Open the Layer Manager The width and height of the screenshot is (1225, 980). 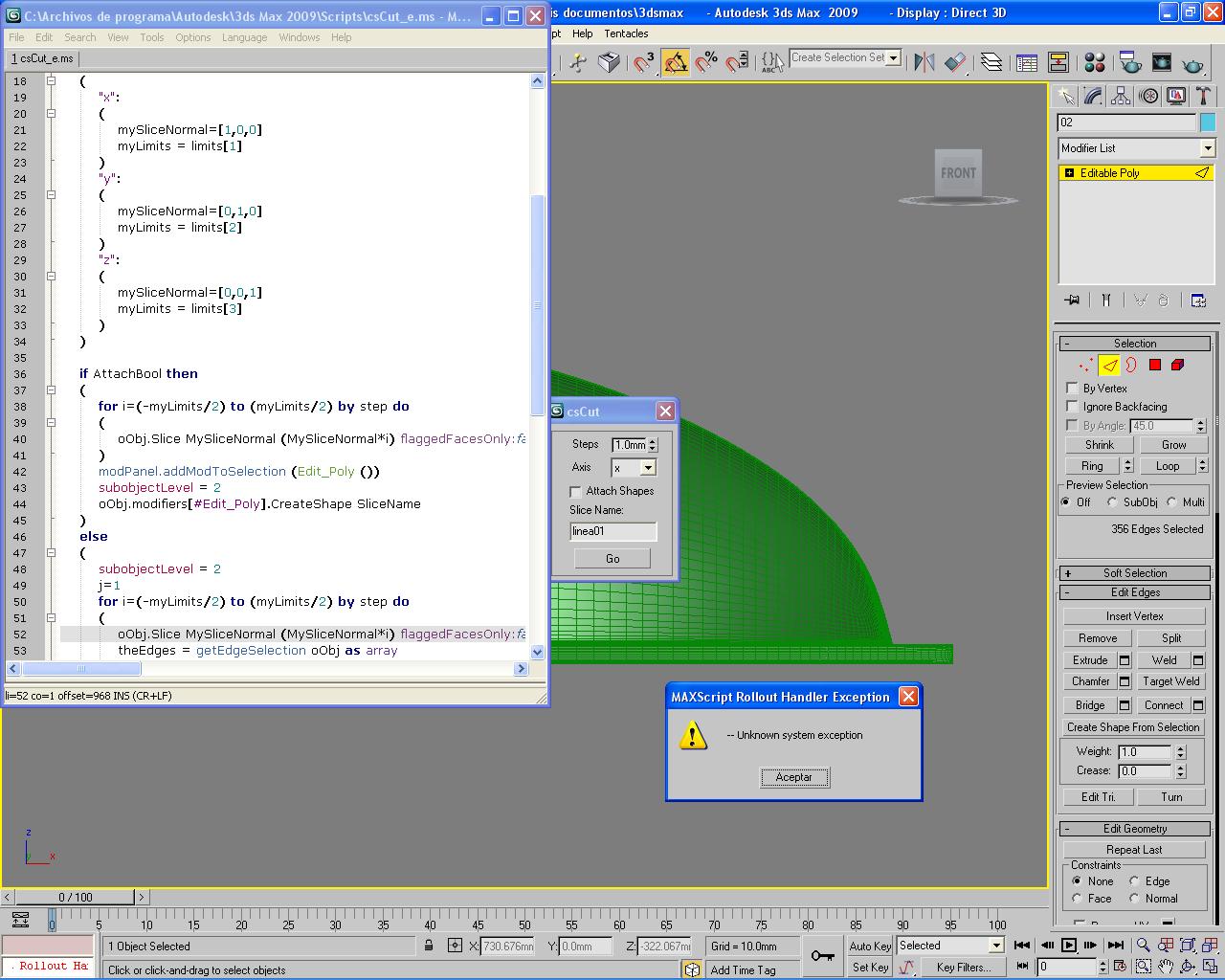[991, 62]
